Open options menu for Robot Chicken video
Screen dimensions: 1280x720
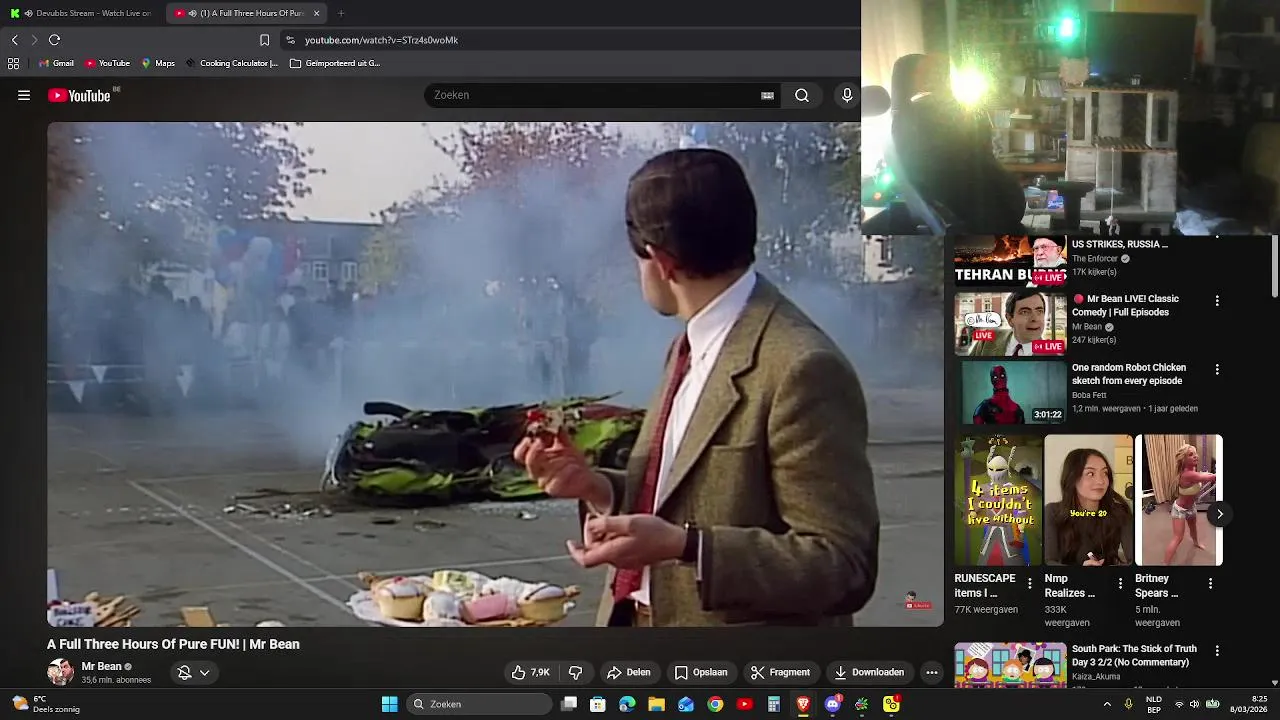tap(1217, 369)
